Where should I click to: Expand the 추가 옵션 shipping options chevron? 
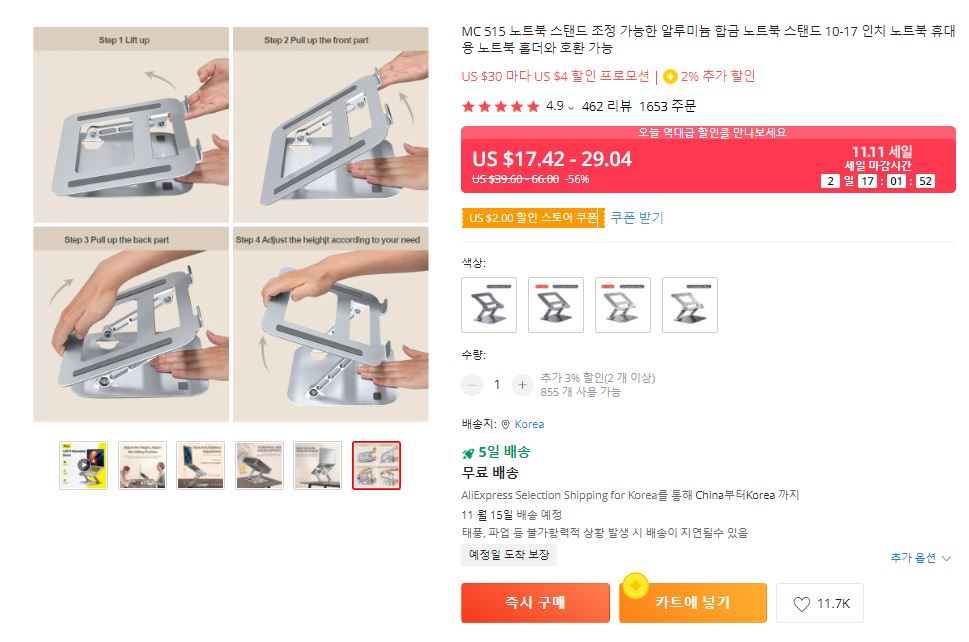[946, 558]
